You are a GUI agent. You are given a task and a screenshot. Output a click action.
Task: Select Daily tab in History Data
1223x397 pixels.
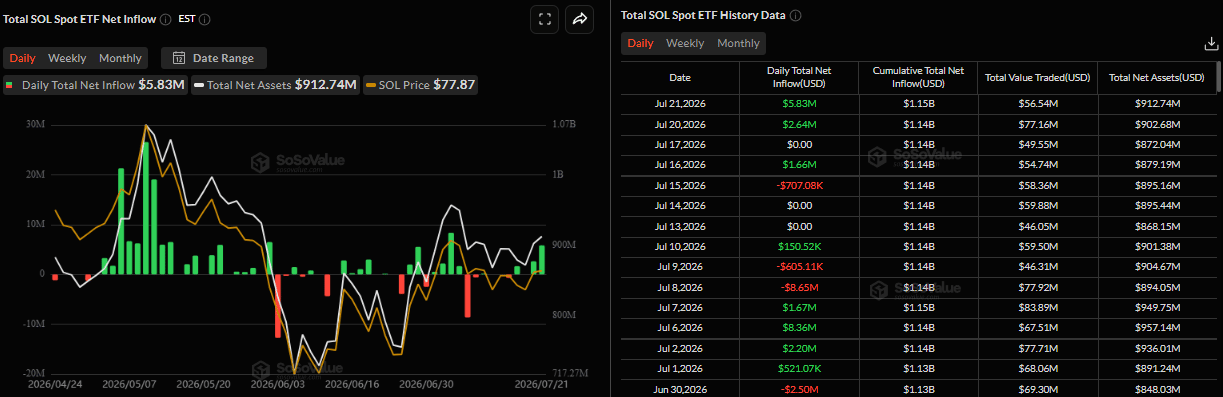640,43
